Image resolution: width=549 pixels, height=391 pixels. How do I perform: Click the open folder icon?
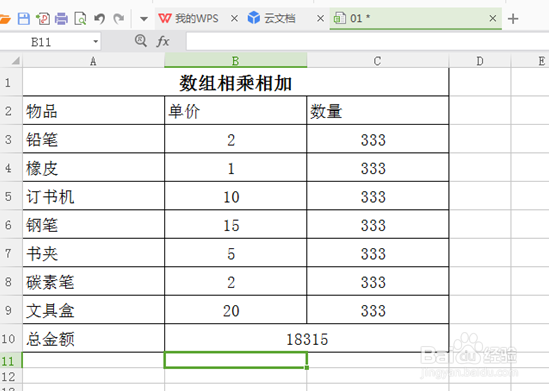click(5, 19)
